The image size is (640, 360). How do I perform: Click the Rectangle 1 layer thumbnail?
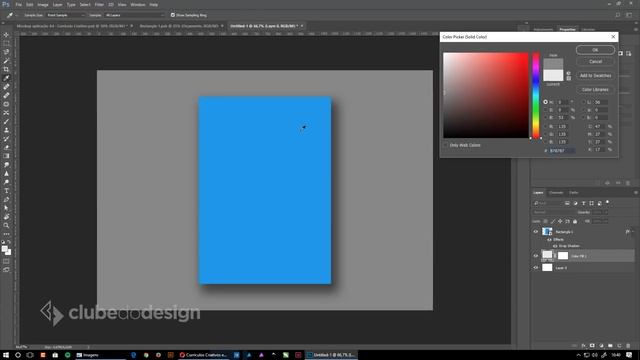pyautogui.click(x=547, y=232)
